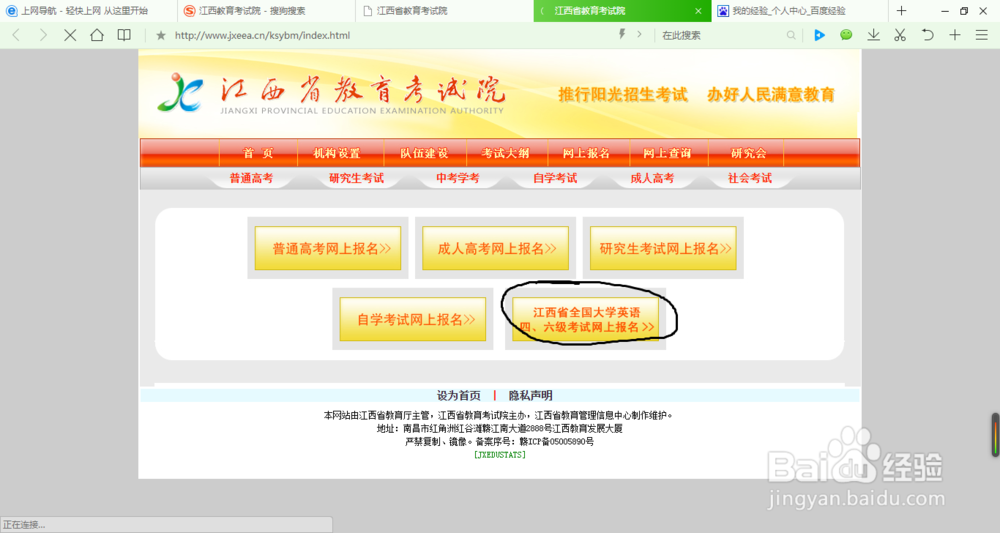Go forward with the browser forward arrow

43,35
